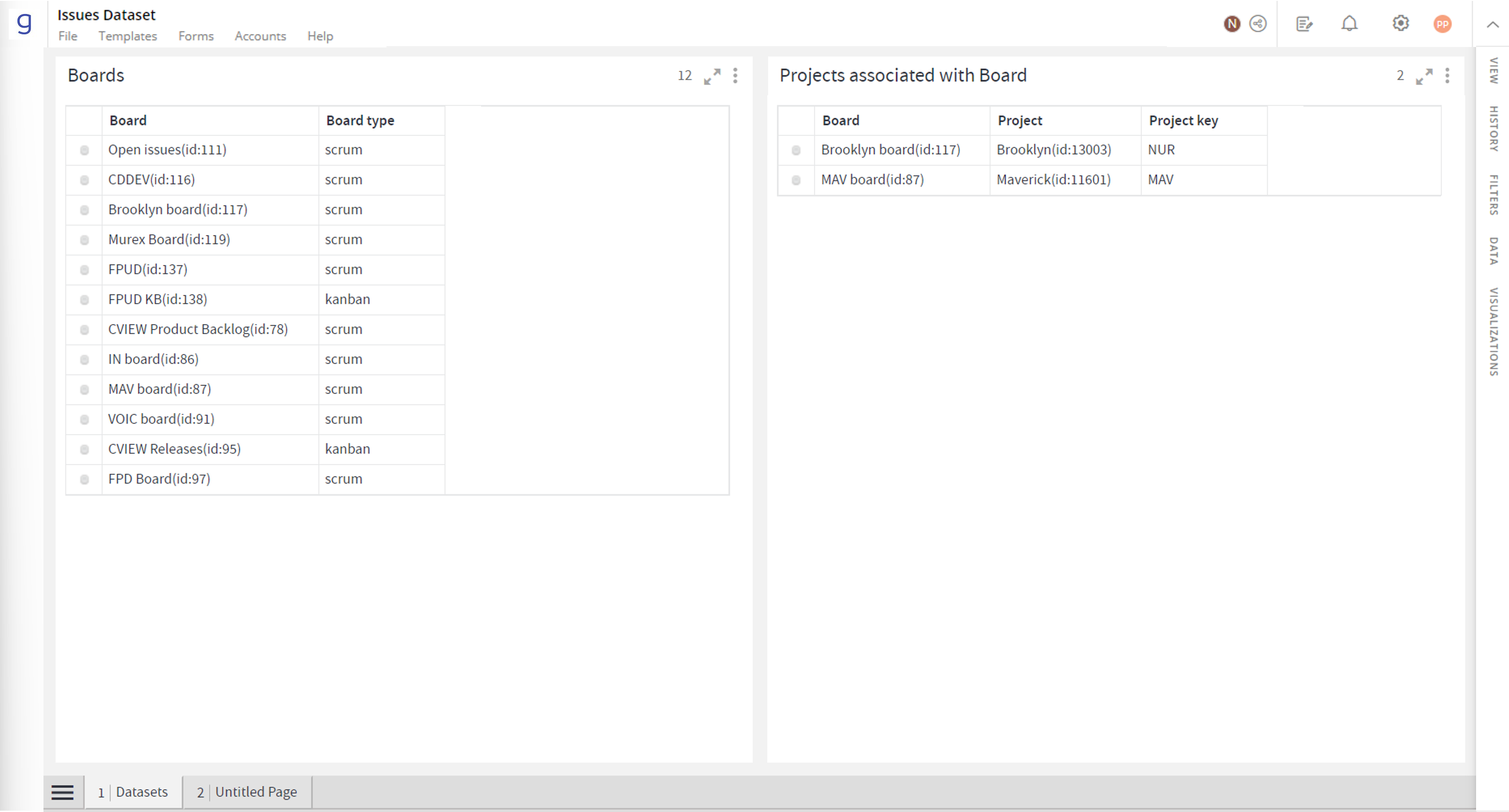
Task: Open the FILTERS side panel
Action: 1494,195
